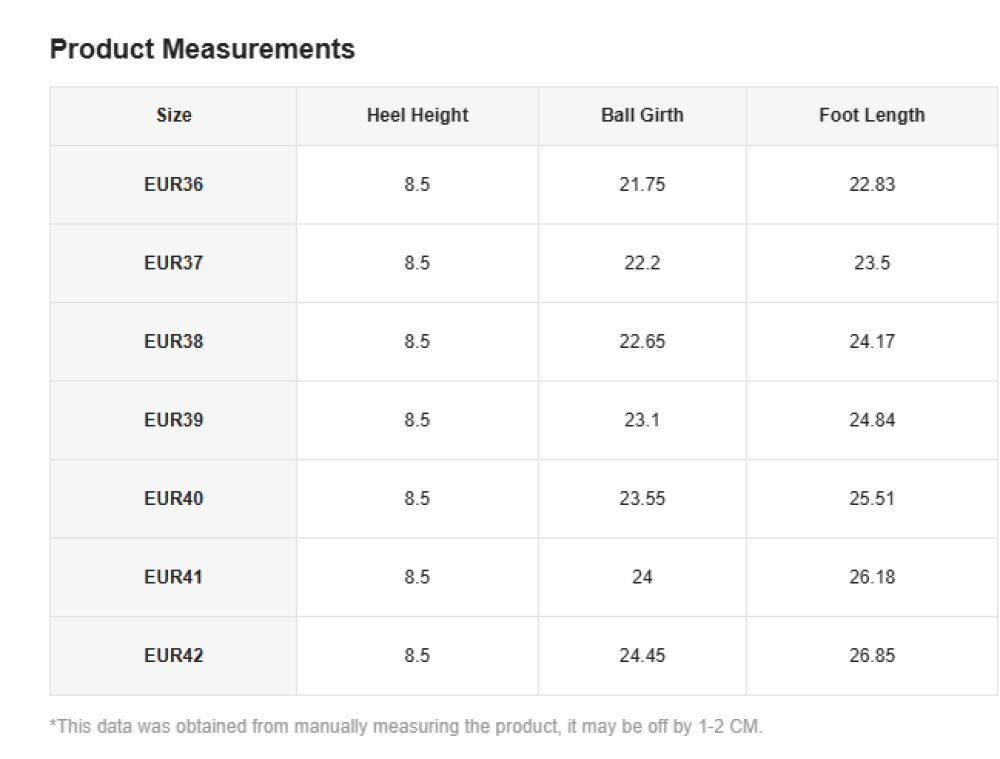Image resolution: width=1000 pixels, height=759 pixels.
Task: Click the EUR38 size row label
Action: click(173, 342)
